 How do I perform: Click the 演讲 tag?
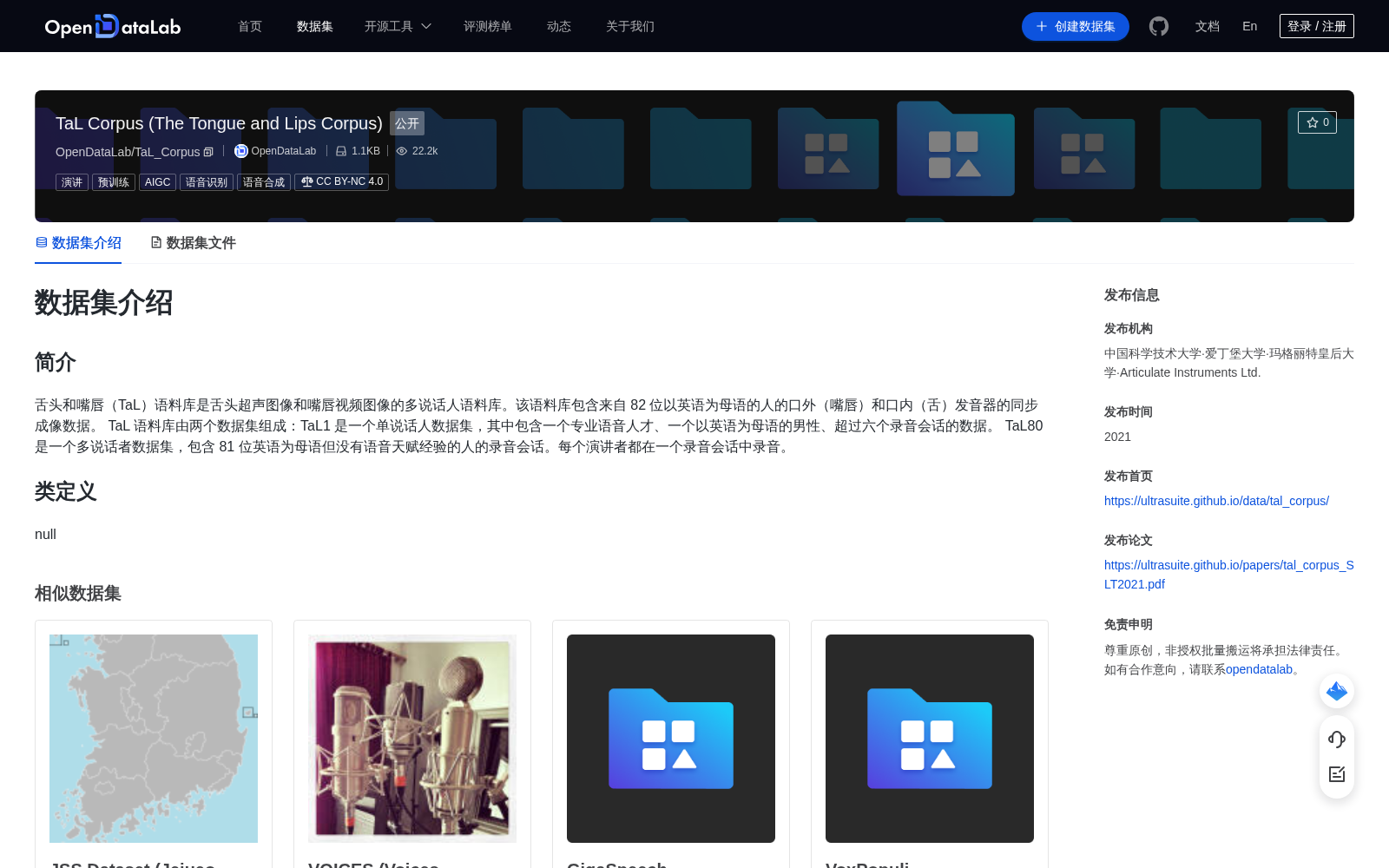(x=72, y=182)
